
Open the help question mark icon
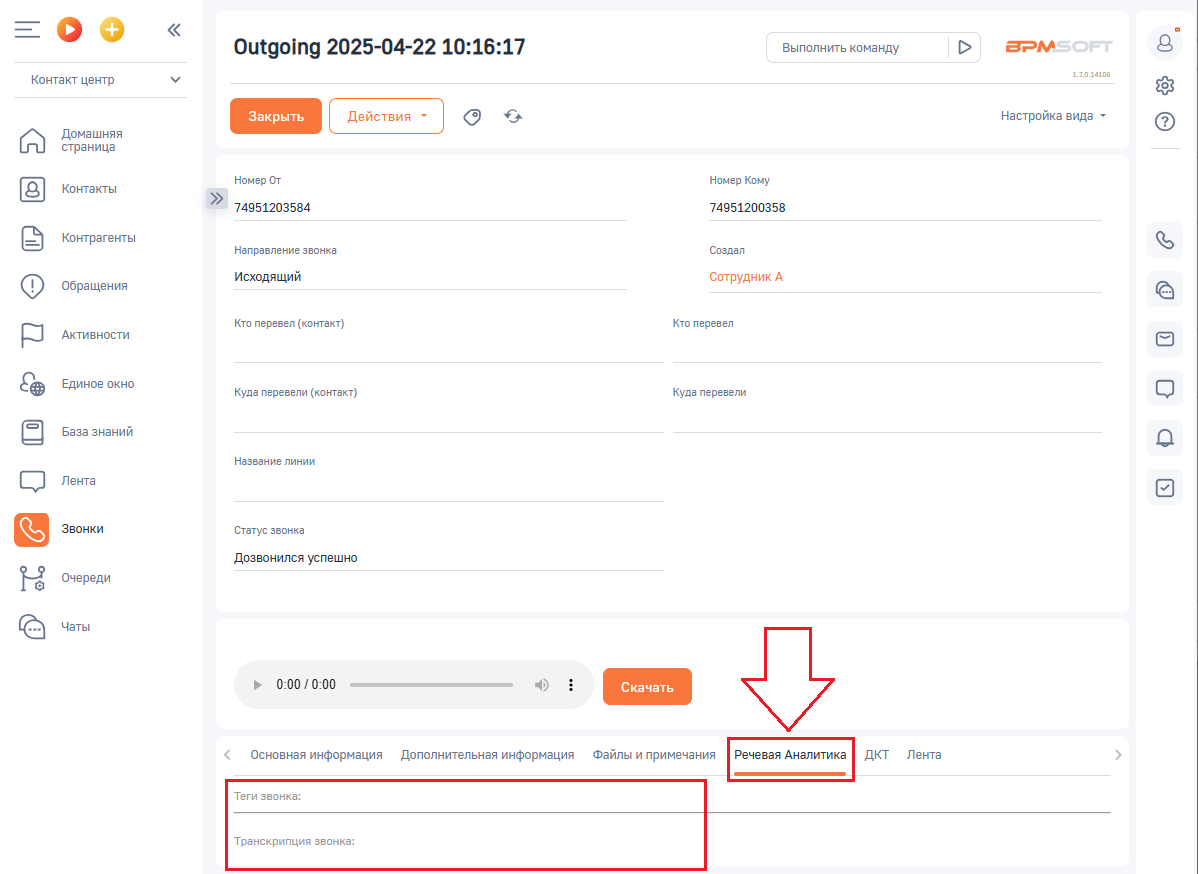[1164, 121]
